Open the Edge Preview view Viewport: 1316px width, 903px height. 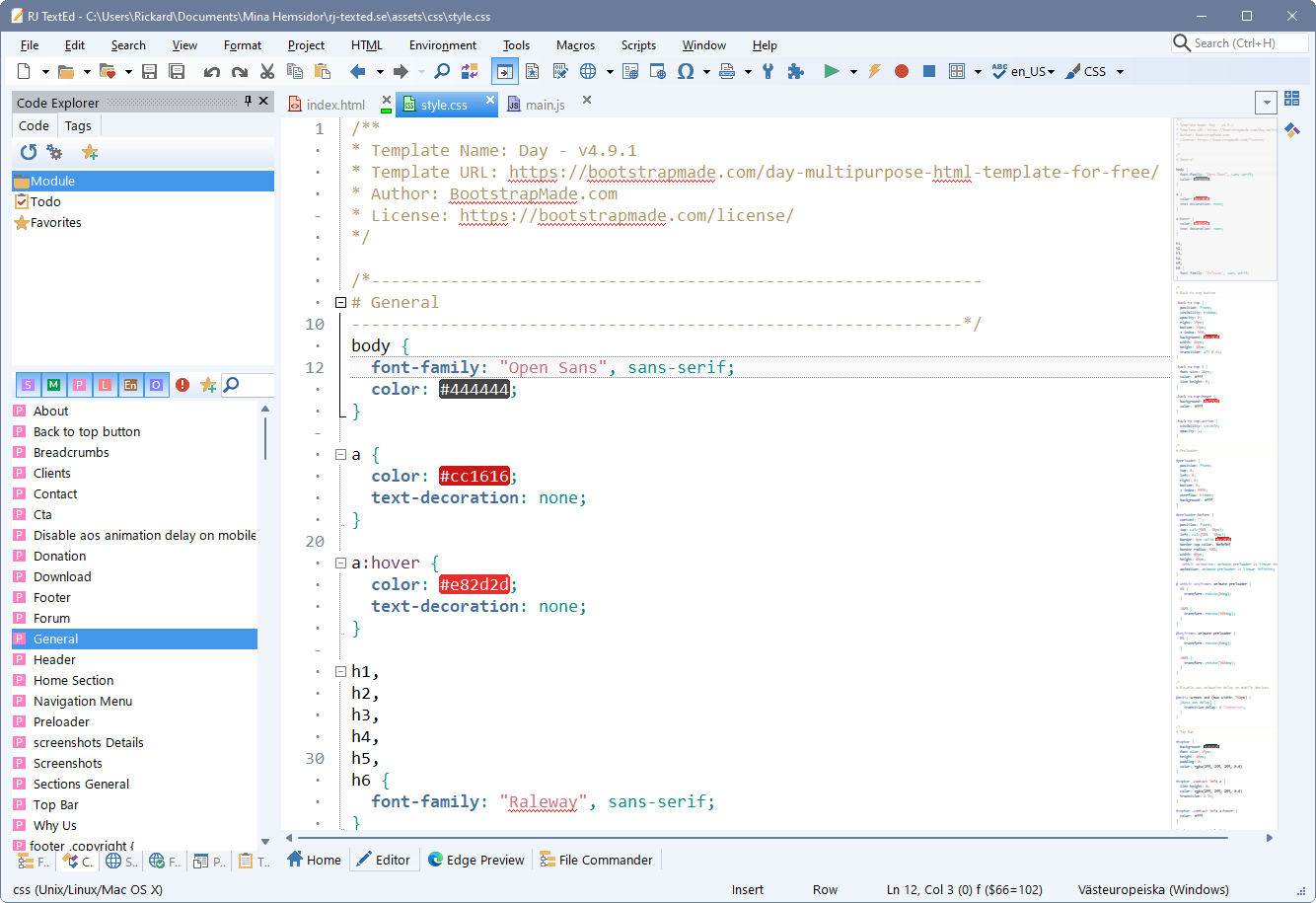point(475,860)
